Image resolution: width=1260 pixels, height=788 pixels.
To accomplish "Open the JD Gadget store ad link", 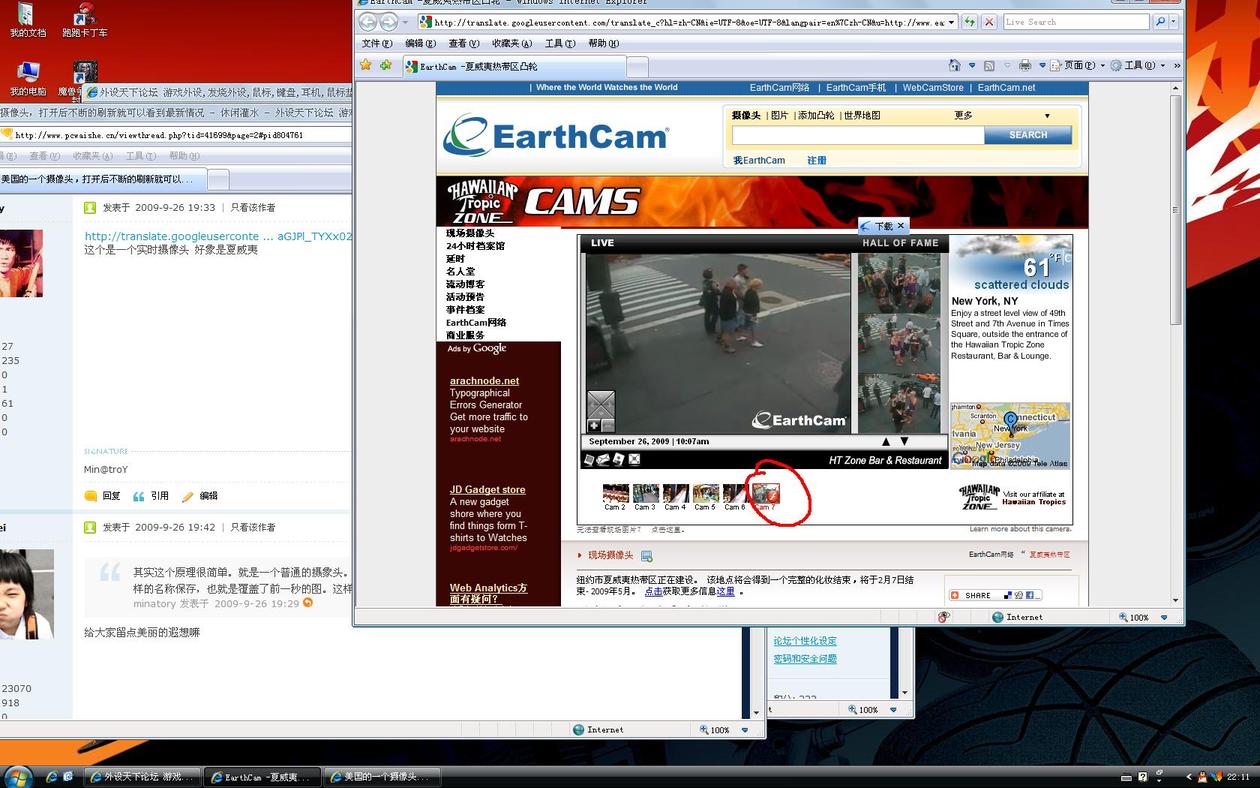I will pyautogui.click(x=487, y=490).
